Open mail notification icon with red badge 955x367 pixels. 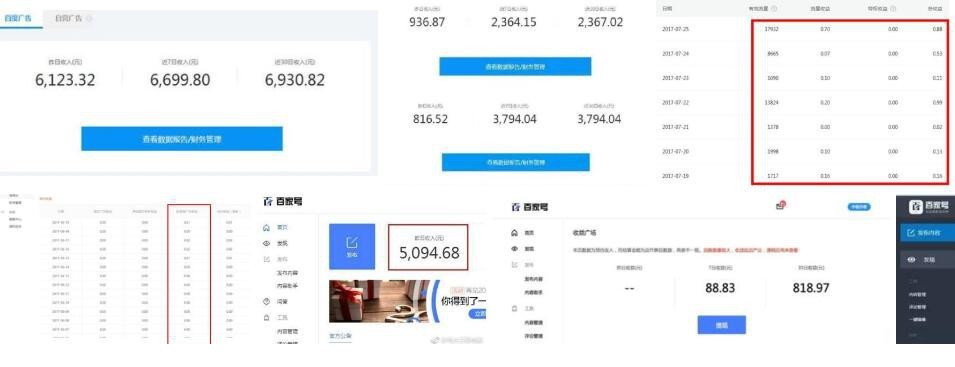click(x=780, y=206)
